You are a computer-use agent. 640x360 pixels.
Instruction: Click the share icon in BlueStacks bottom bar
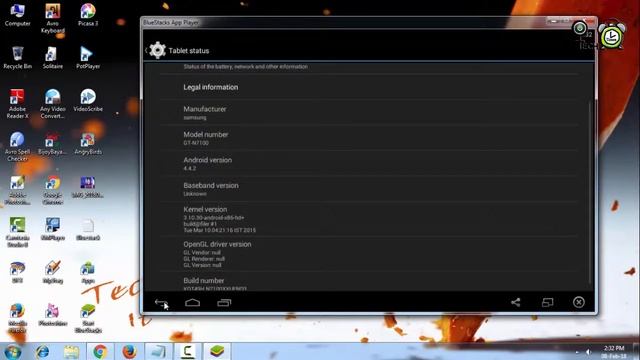pyautogui.click(x=516, y=302)
